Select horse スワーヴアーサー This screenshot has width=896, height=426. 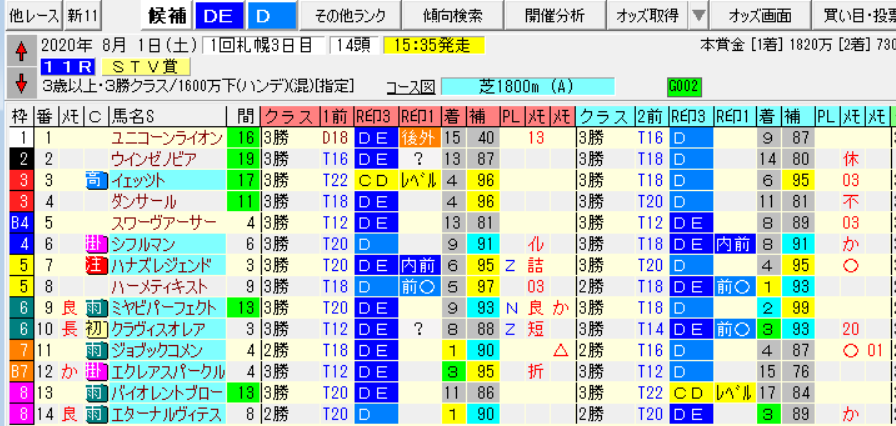pos(166,223)
